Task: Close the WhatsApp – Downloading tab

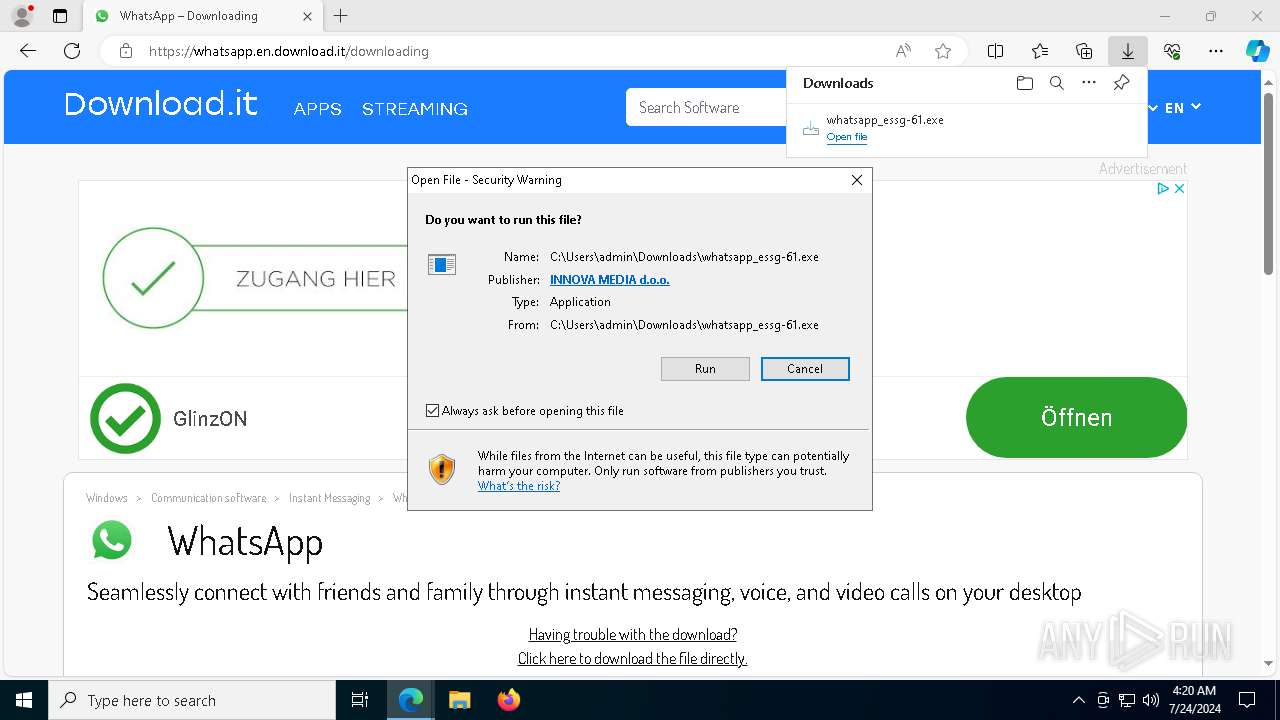Action: click(x=307, y=16)
